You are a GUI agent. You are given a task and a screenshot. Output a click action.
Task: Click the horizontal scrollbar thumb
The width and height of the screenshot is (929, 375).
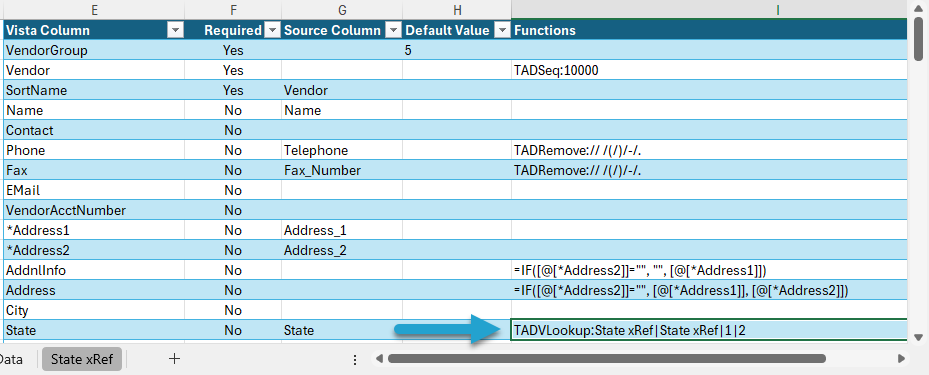tap(606, 358)
